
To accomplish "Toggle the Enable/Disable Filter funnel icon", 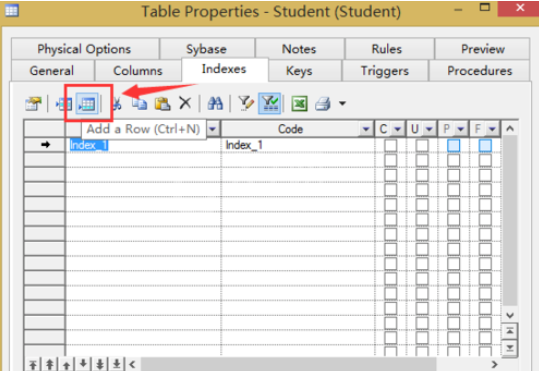I will 270,103.
